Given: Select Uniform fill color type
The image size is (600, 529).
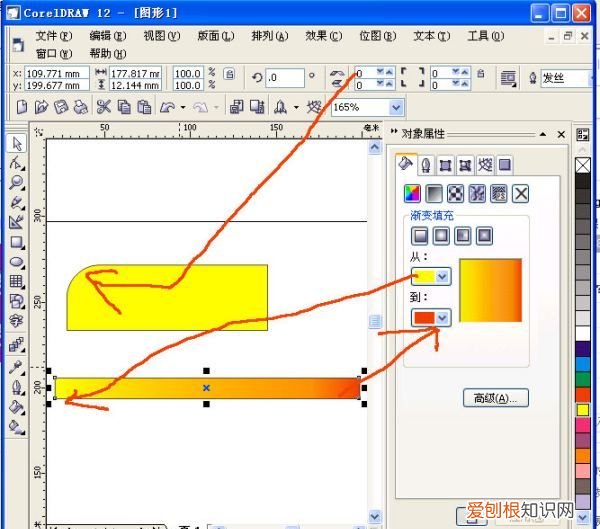Looking at the screenshot, I should click(412, 194).
